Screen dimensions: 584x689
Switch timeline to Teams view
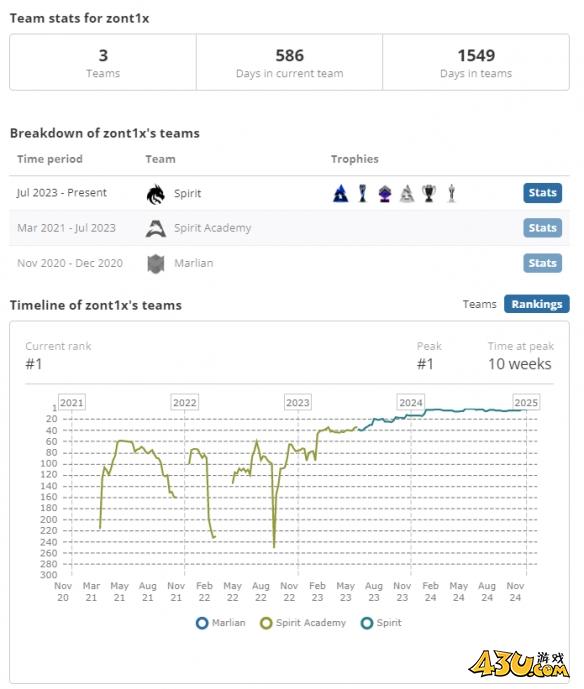click(x=479, y=304)
